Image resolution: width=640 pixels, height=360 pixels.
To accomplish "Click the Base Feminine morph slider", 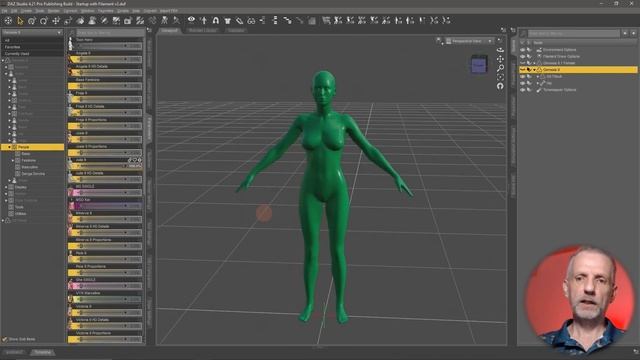I will coord(105,86).
